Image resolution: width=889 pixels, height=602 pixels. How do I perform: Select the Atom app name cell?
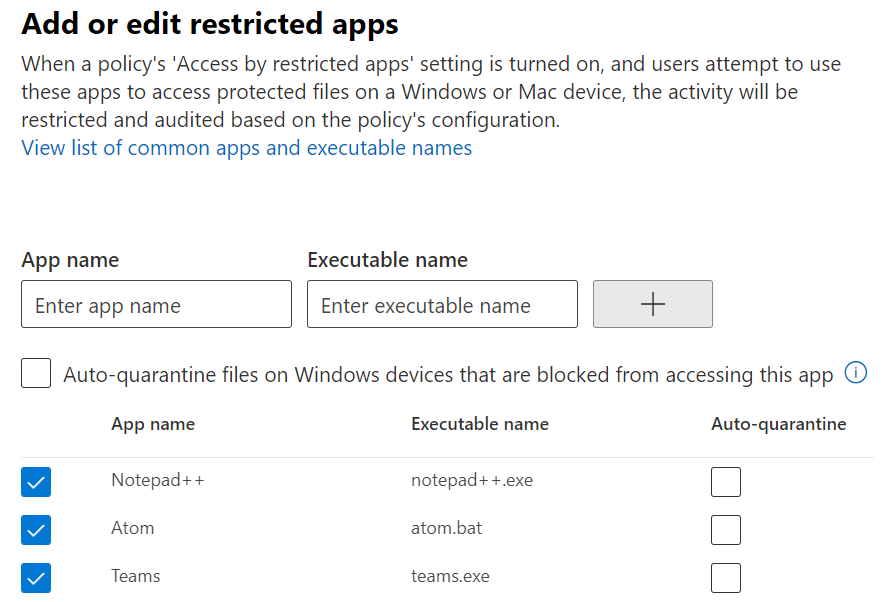coord(133,528)
